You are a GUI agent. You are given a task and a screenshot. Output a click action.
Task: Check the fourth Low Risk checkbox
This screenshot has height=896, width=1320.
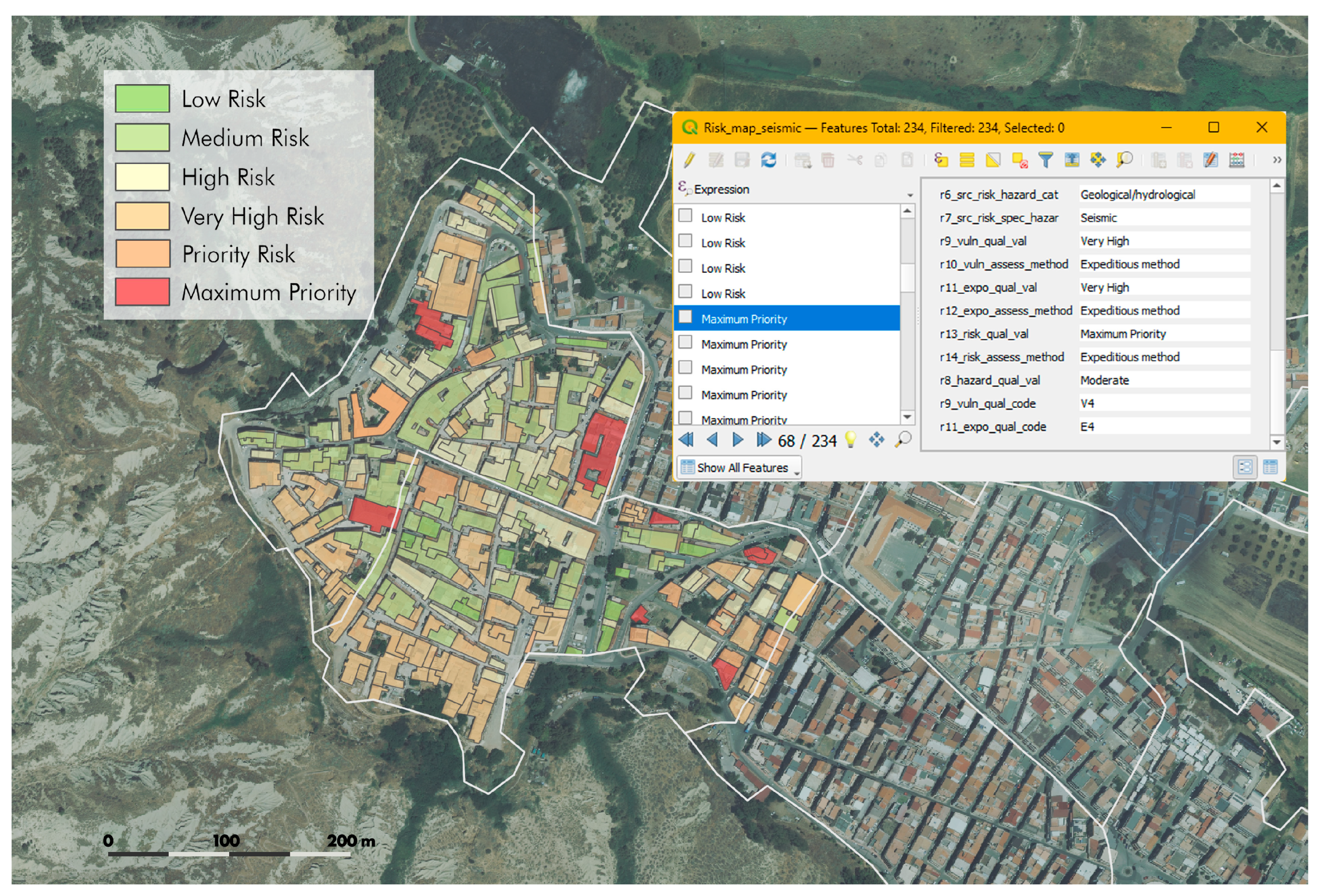[x=685, y=292]
